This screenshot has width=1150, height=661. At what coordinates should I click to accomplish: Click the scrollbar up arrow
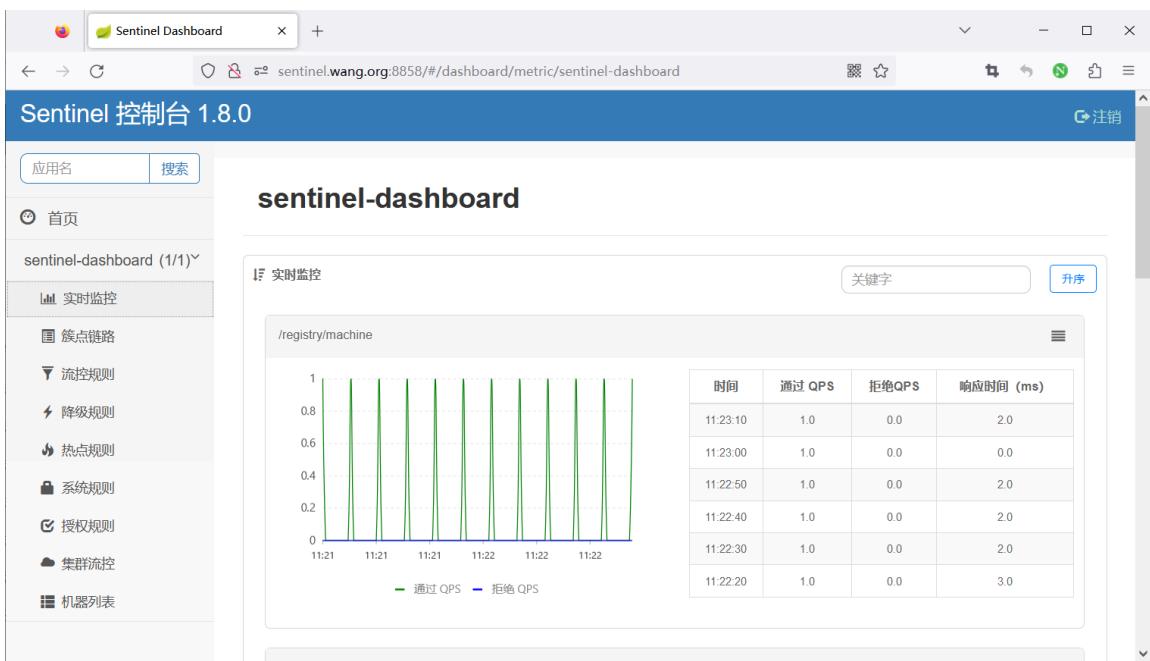(1142, 98)
